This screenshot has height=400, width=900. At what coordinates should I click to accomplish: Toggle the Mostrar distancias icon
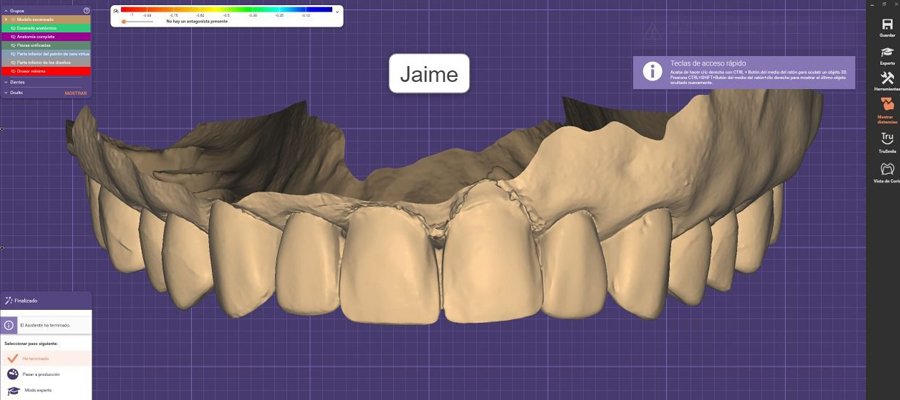coord(886,105)
